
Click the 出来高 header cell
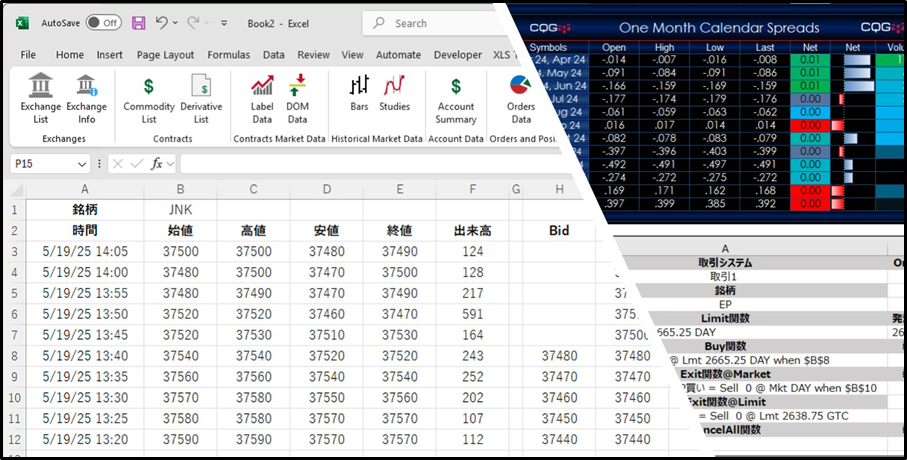click(x=473, y=231)
